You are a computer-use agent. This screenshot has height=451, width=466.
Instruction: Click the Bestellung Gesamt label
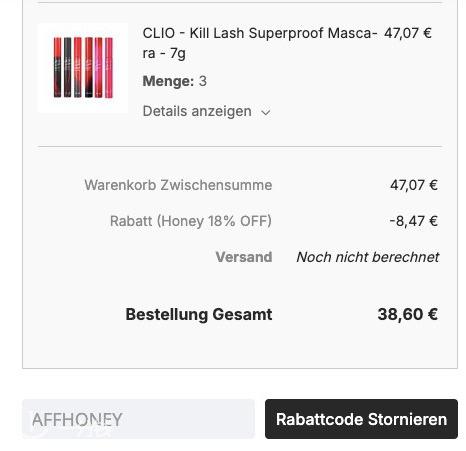click(199, 314)
